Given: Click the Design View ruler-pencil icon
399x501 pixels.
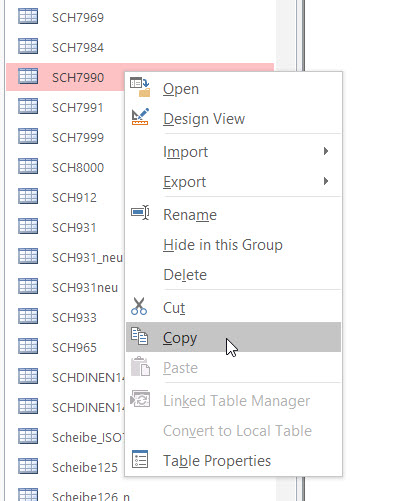Looking at the screenshot, I should coord(140,117).
